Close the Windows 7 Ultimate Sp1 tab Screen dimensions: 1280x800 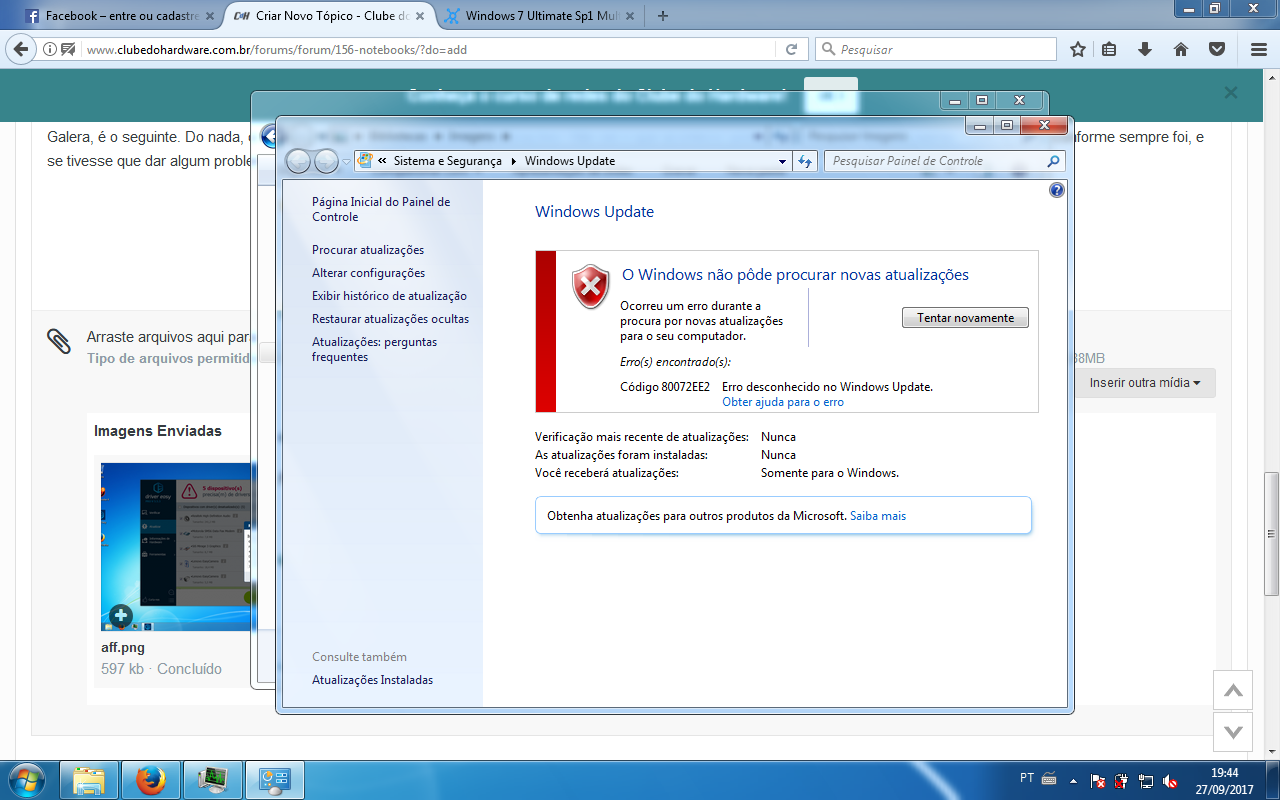click(630, 16)
